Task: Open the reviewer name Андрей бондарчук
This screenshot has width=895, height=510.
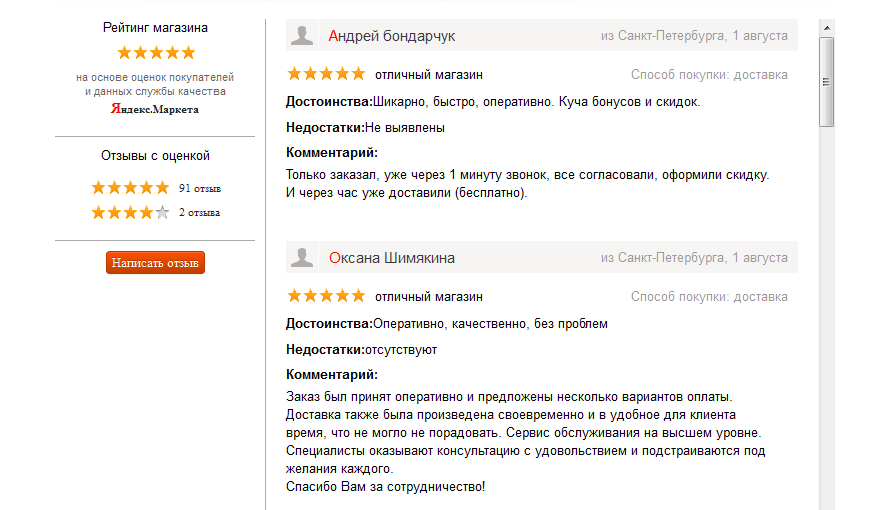Action: click(x=391, y=36)
